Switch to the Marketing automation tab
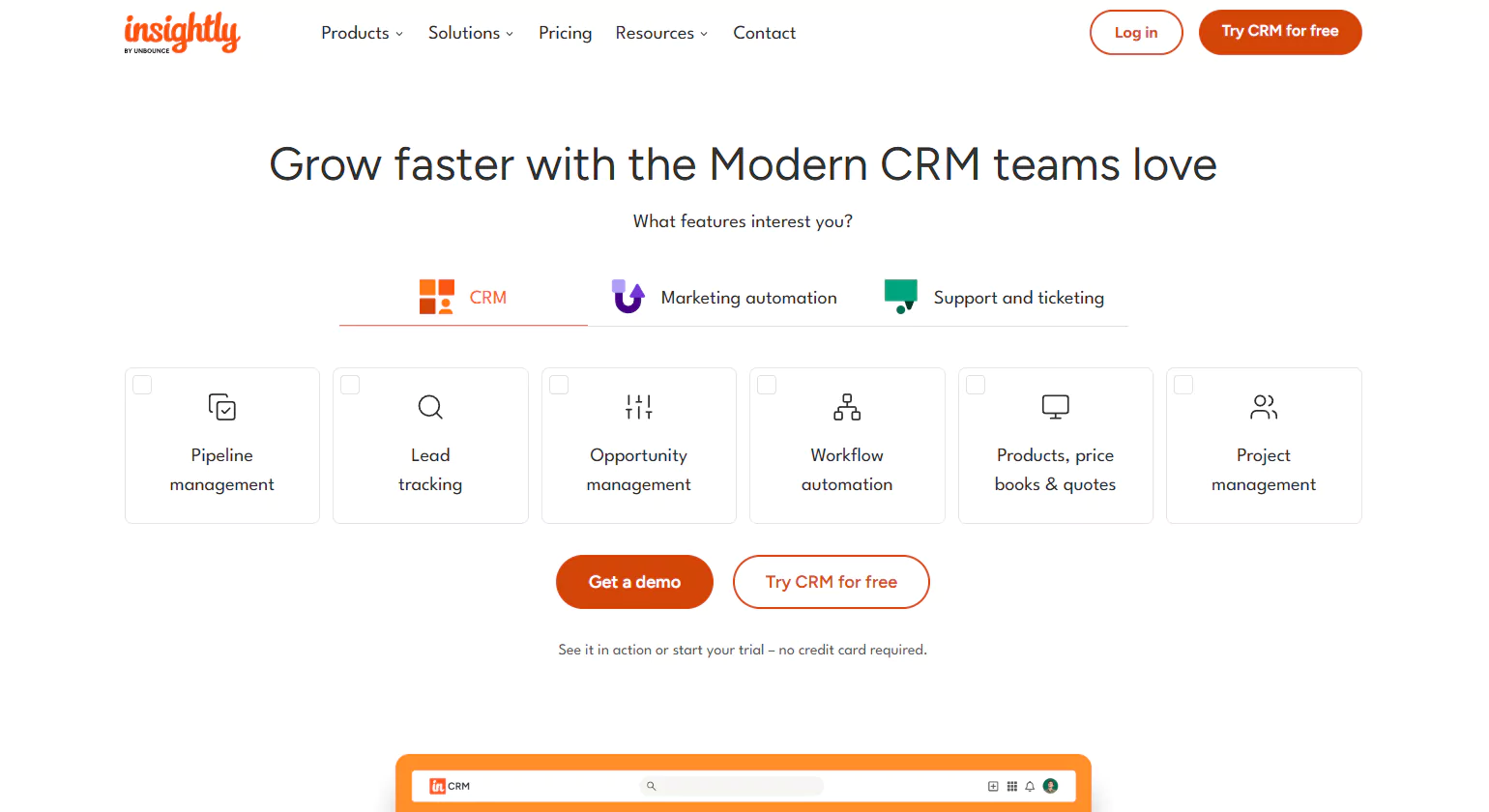This screenshot has height=812, width=1489. click(725, 298)
